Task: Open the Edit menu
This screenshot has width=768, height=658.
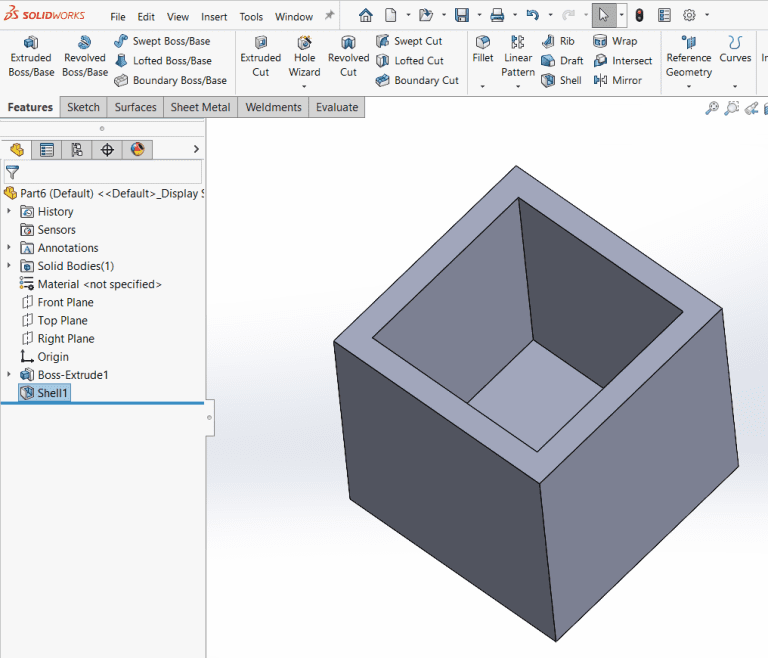Action: pyautogui.click(x=146, y=17)
